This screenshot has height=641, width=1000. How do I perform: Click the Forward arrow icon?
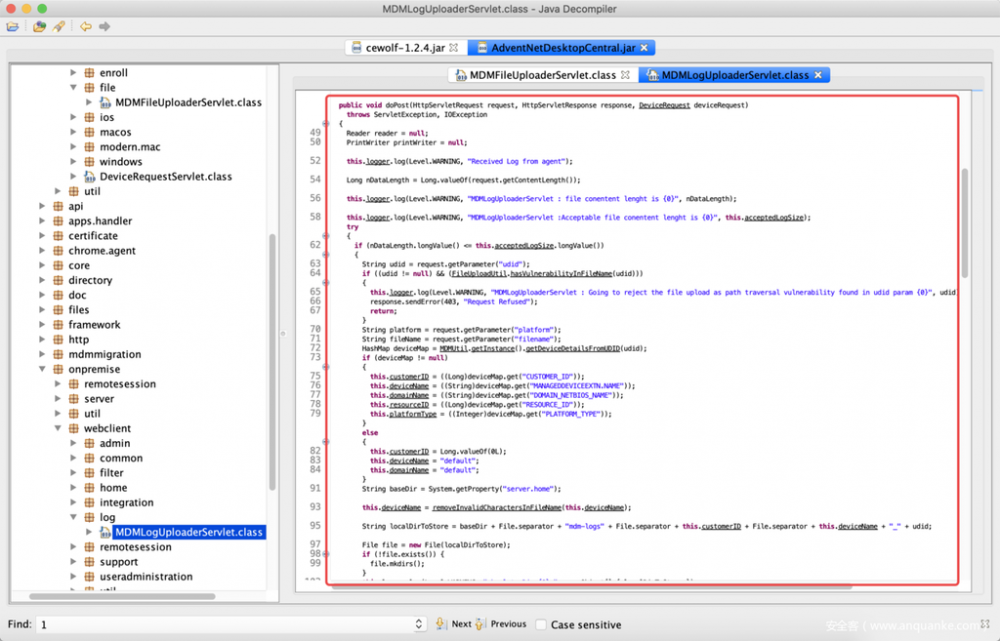(104, 27)
